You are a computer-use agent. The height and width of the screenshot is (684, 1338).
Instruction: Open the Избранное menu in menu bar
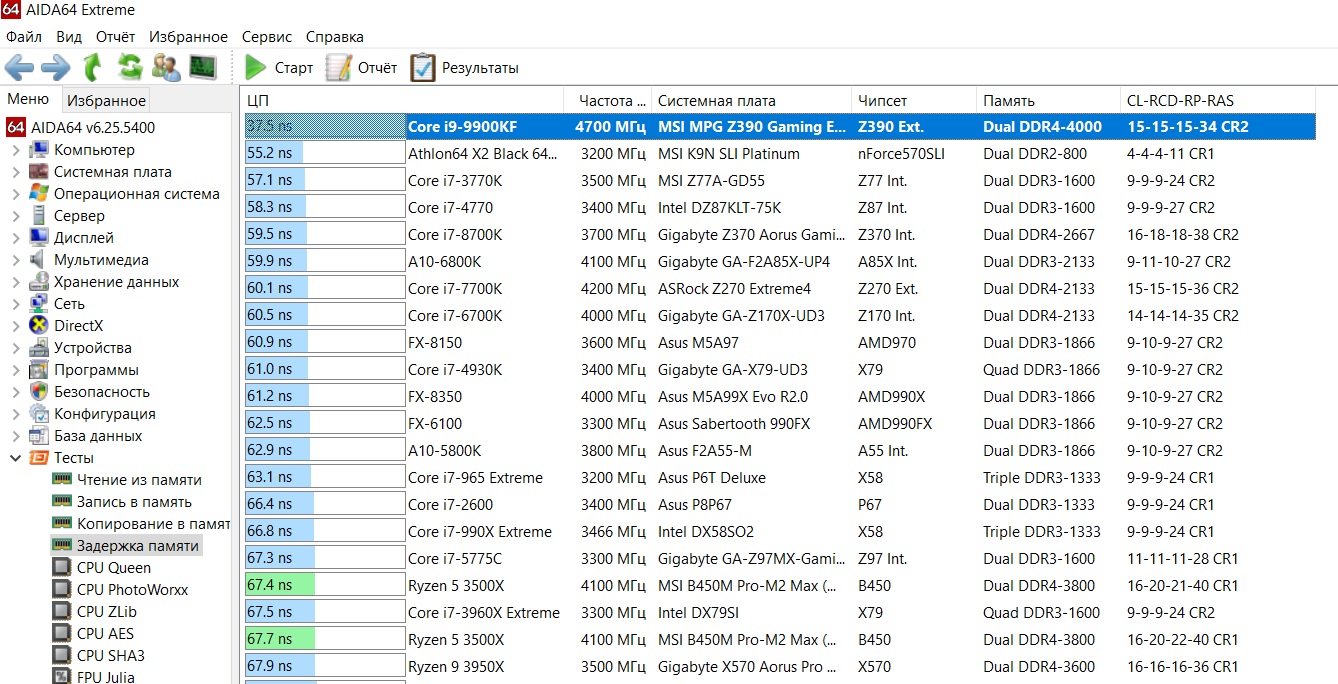tap(188, 36)
